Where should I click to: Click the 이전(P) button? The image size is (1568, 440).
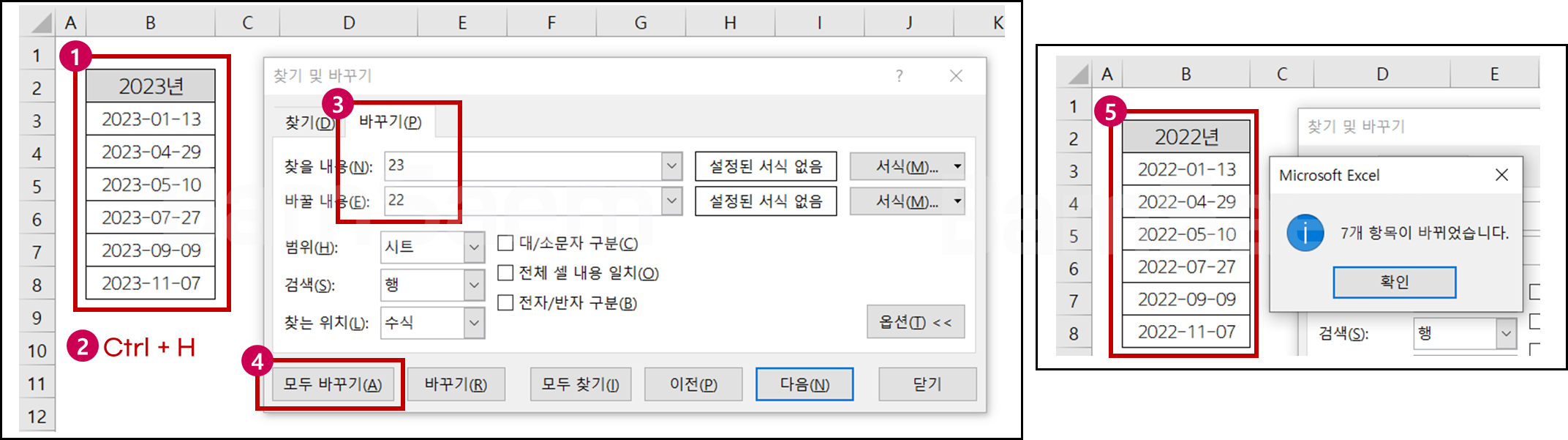coord(693,384)
